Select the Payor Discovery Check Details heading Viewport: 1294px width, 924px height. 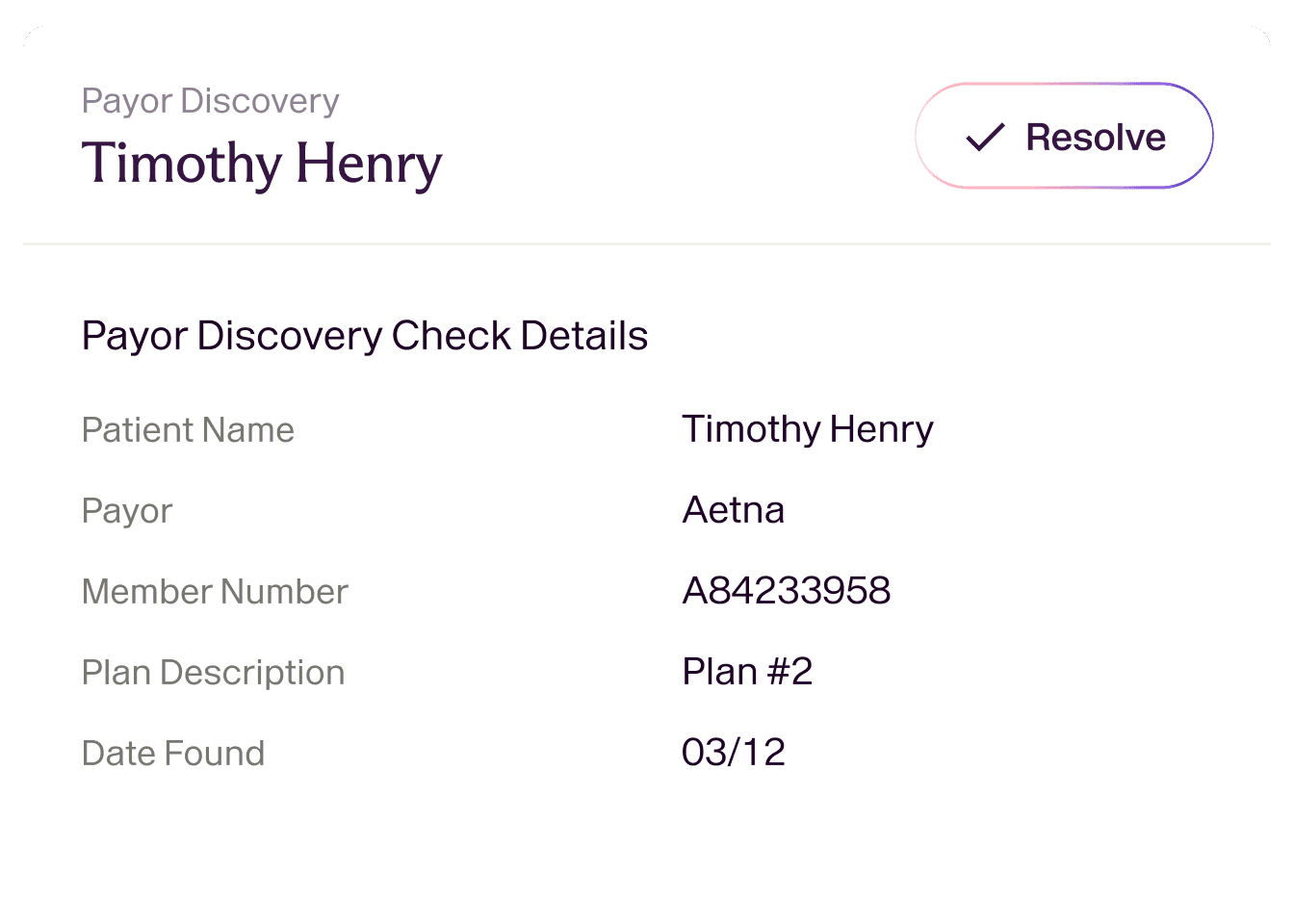click(364, 336)
